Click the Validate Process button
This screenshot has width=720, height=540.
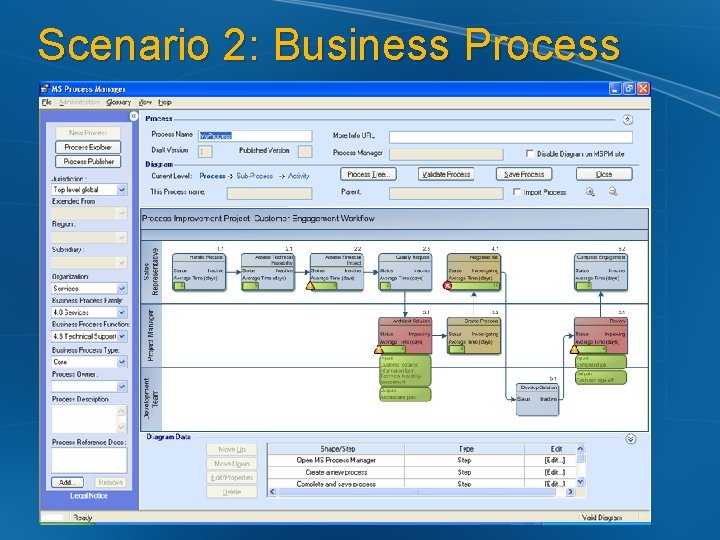click(x=446, y=174)
